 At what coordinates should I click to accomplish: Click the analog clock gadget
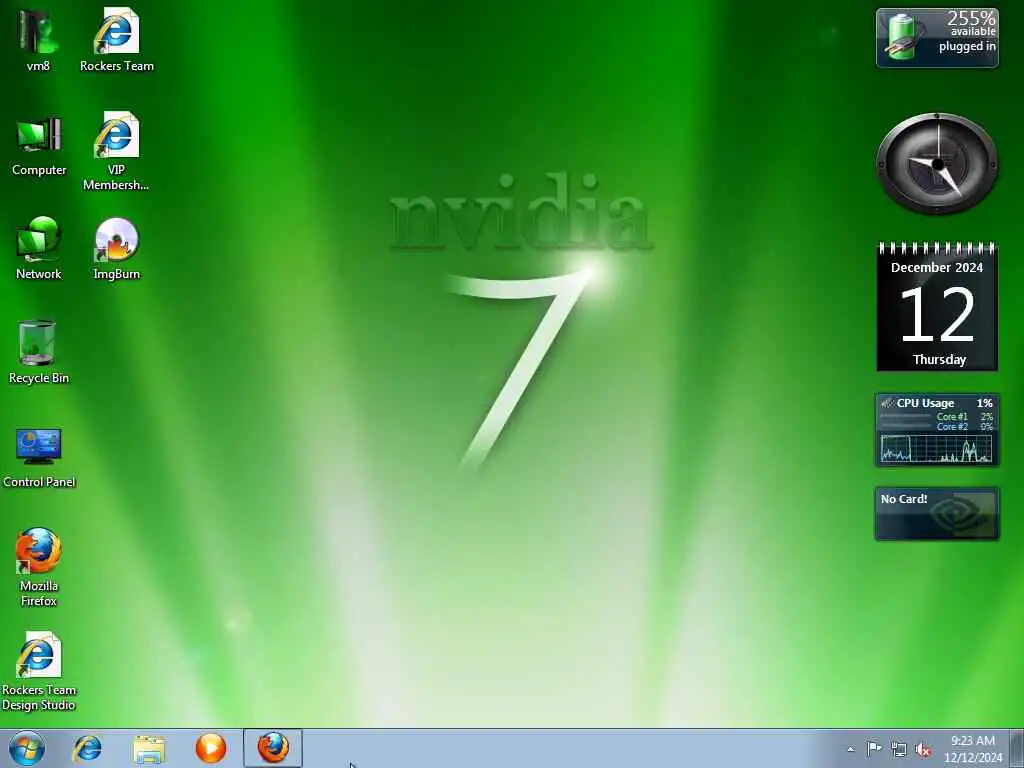(x=937, y=163)
